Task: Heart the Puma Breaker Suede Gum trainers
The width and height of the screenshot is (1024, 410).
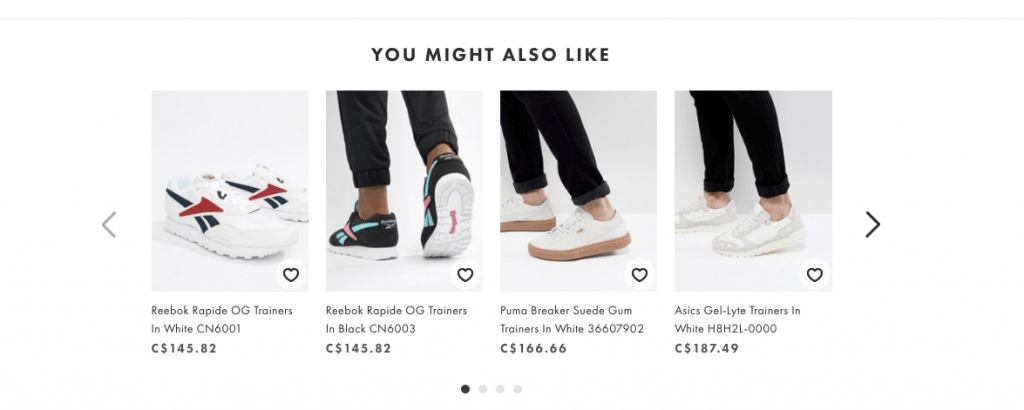Action: point(639,275)
